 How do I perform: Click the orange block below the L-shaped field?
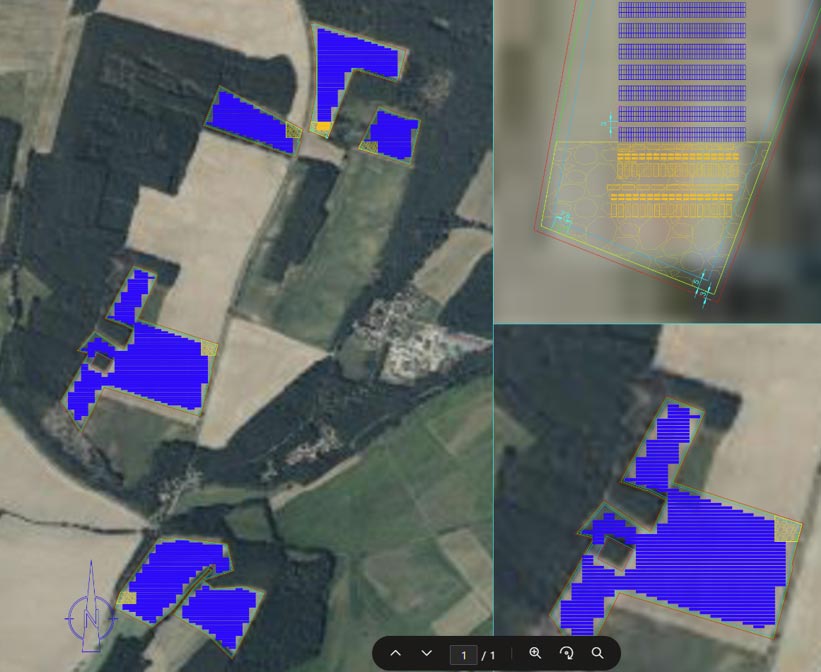(323, 128)
